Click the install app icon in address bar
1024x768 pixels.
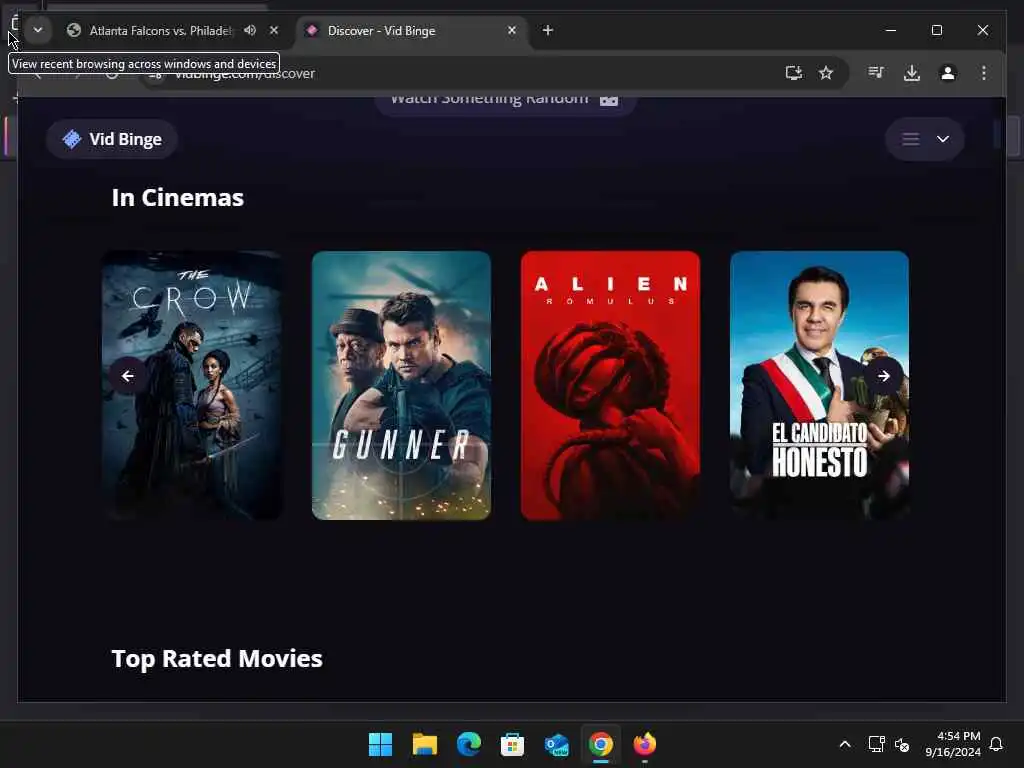[x=793, y=72]
